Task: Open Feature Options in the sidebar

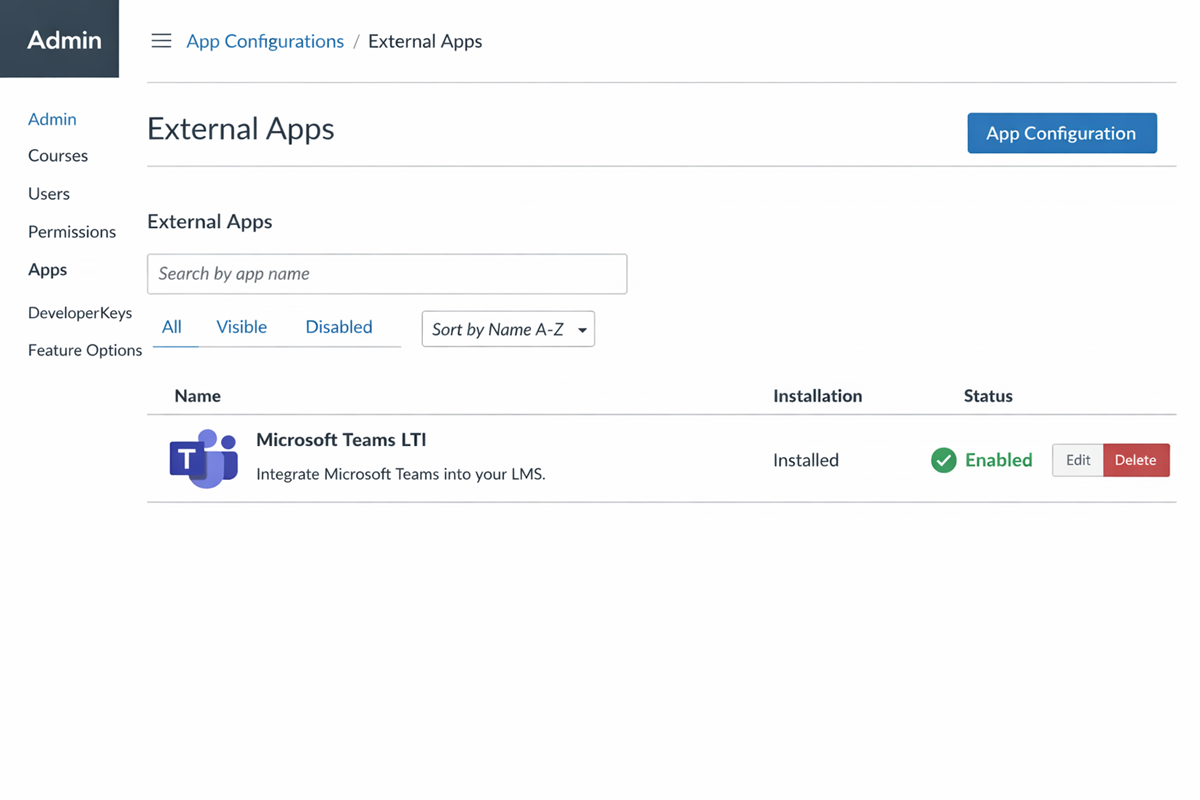Action: [85, 350]
